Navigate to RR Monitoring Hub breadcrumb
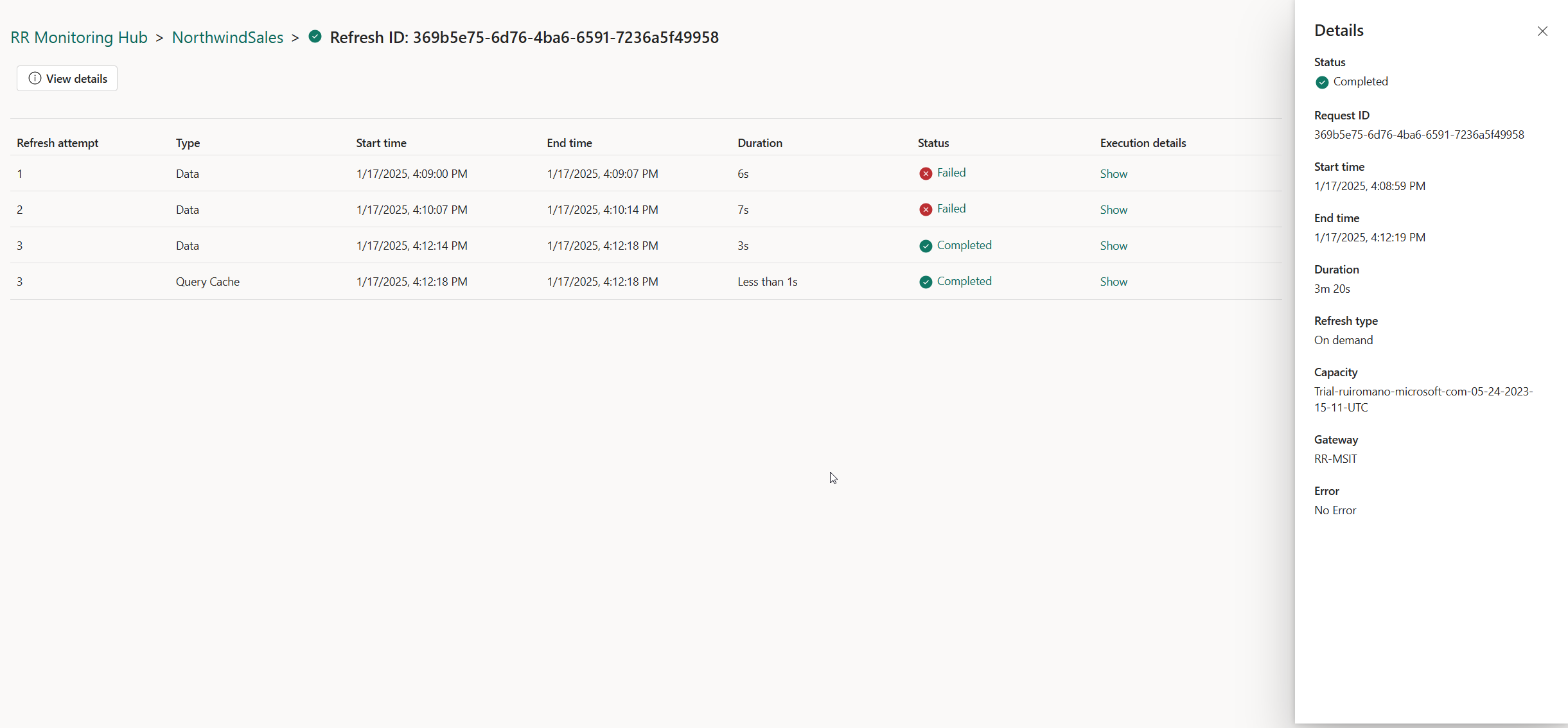Viewport: 1568px width, 728px height. [79, 37]
